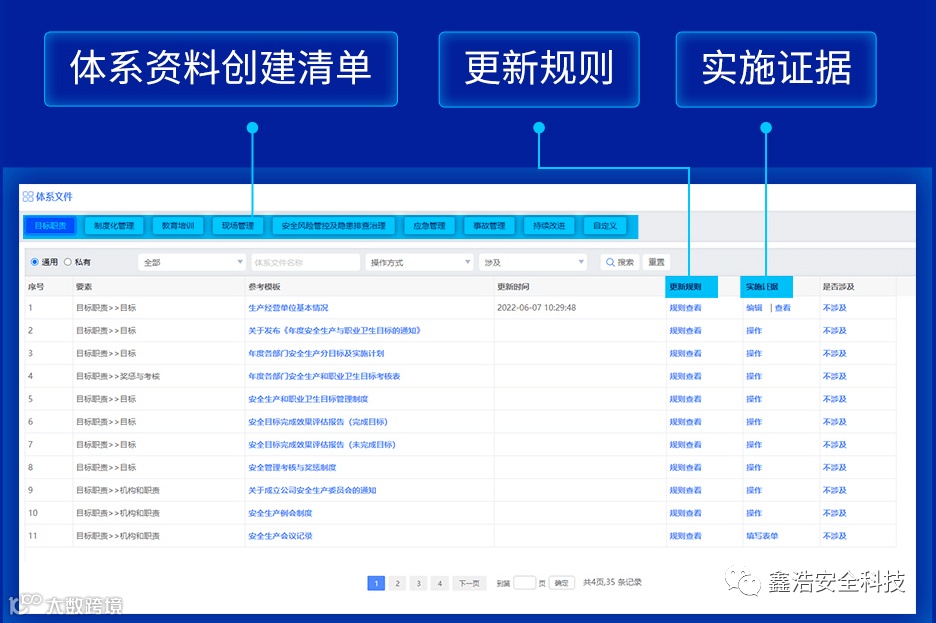The image size is (936, 623).
Task: Open 生产经营单位基本情况 template link
Action: (x=288, y=308)
